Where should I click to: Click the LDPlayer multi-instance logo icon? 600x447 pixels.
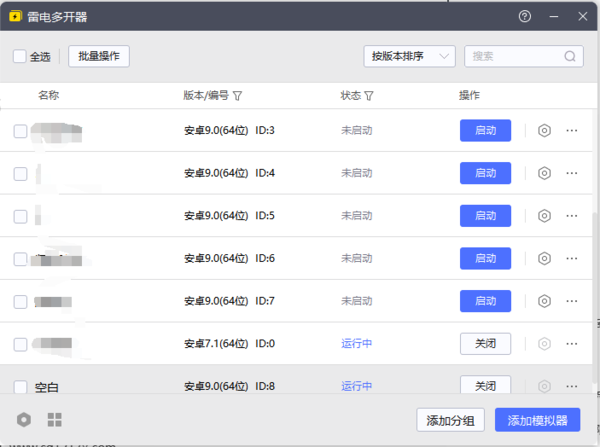coord(15,16)
